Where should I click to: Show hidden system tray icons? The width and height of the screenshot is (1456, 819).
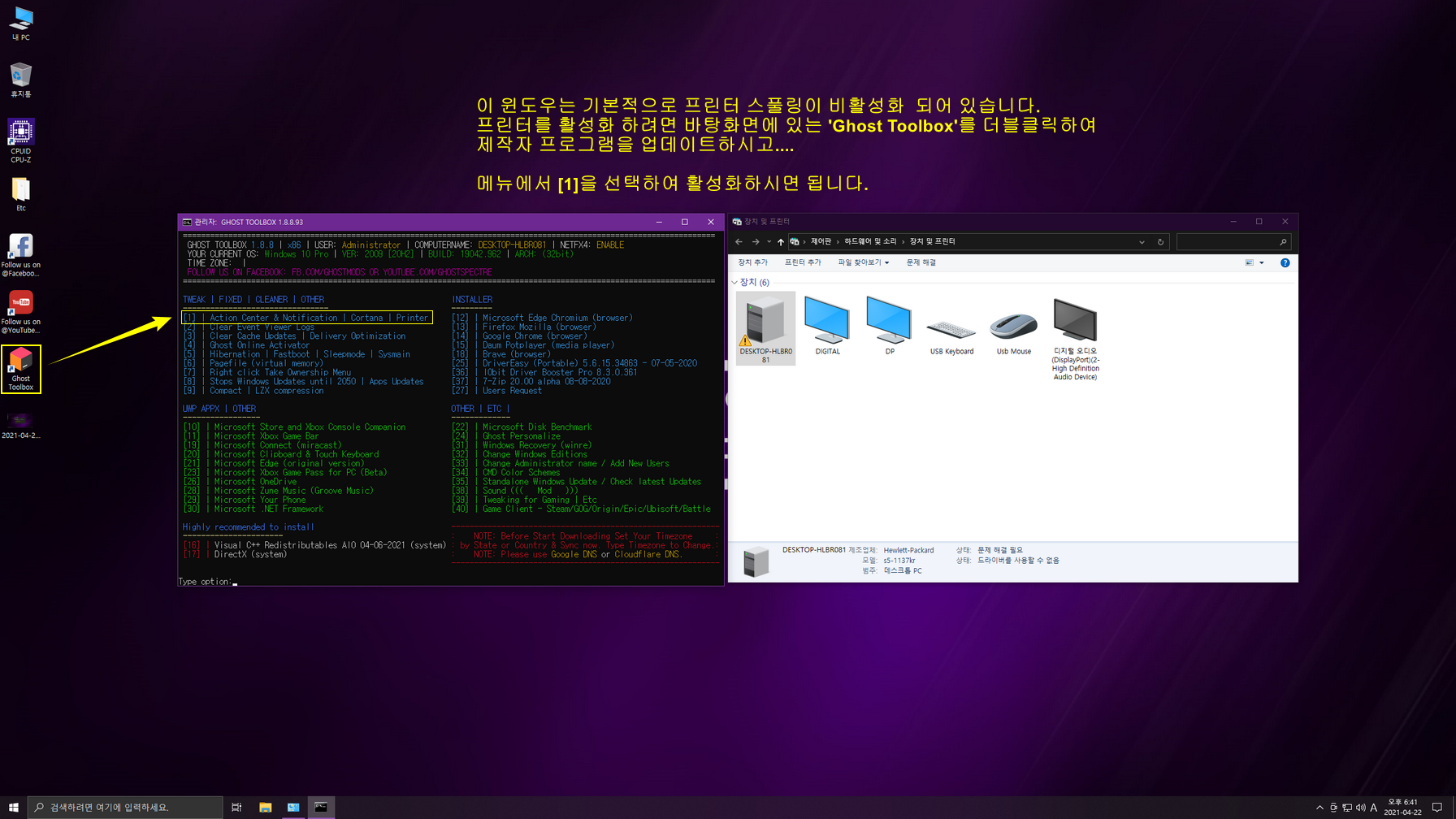point(1319,808)
